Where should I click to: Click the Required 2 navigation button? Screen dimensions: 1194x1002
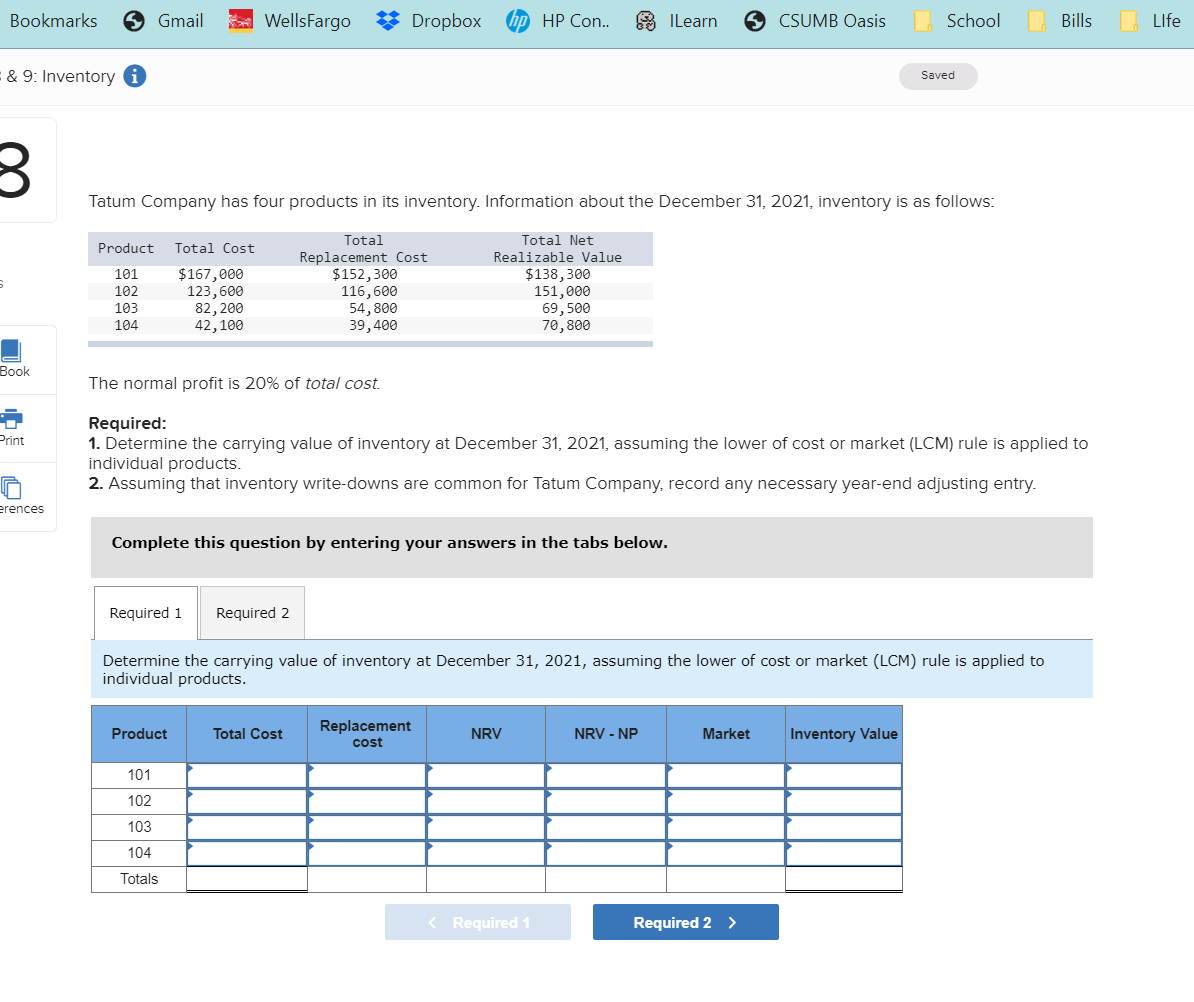[685, 921]
